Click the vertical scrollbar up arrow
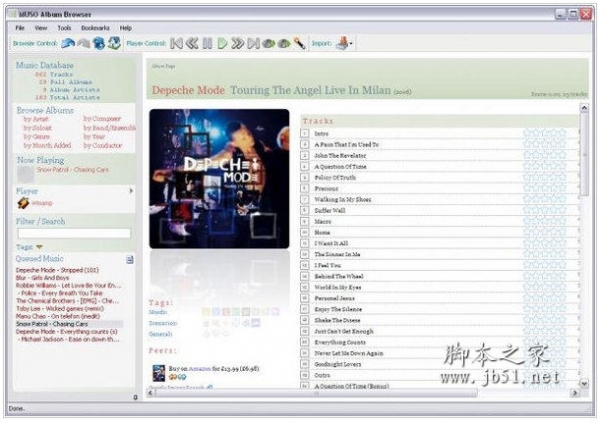Screen dimensions: 600x423 click(x=584, y=108)
